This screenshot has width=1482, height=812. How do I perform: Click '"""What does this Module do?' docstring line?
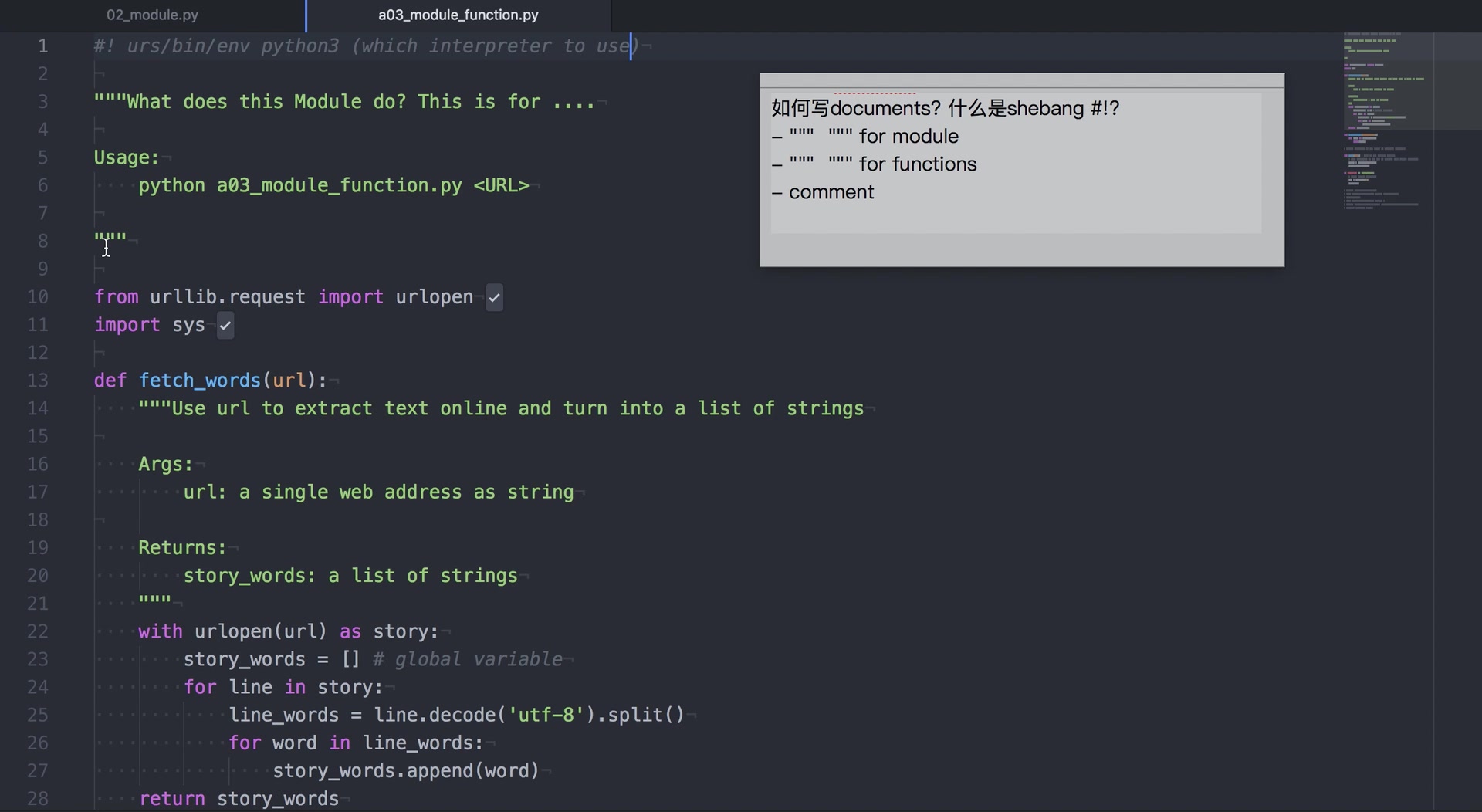[344, 102]
